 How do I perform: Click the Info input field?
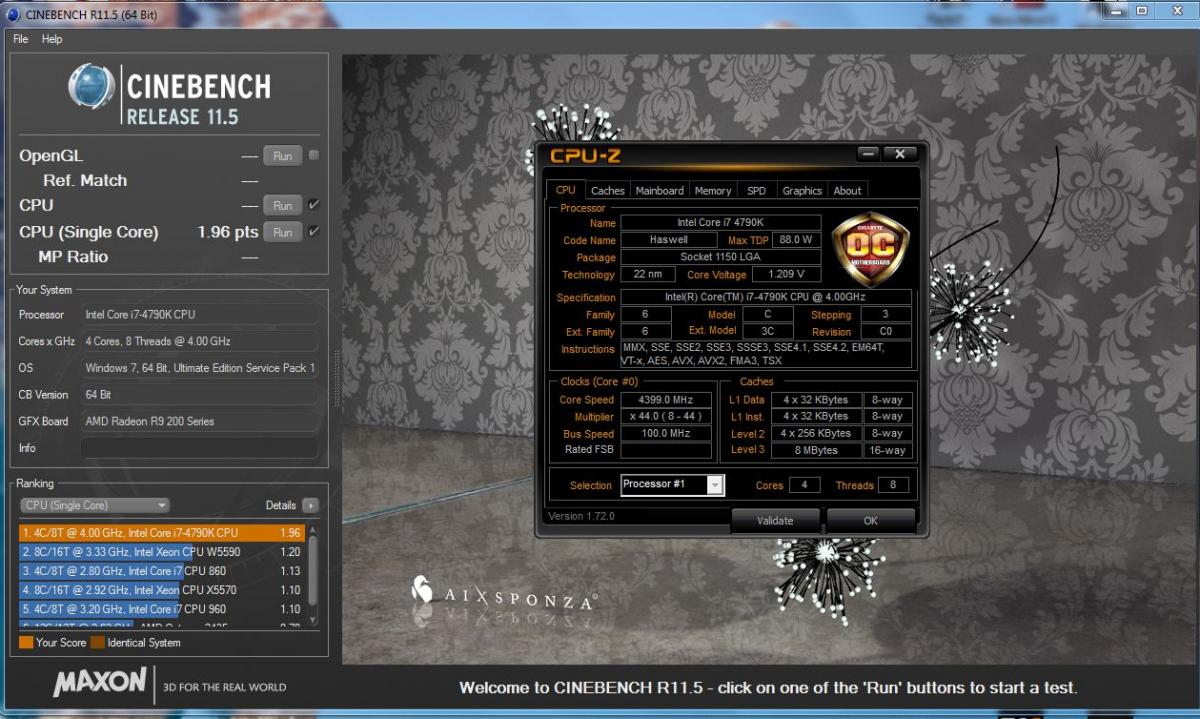(x=200, y=448)
